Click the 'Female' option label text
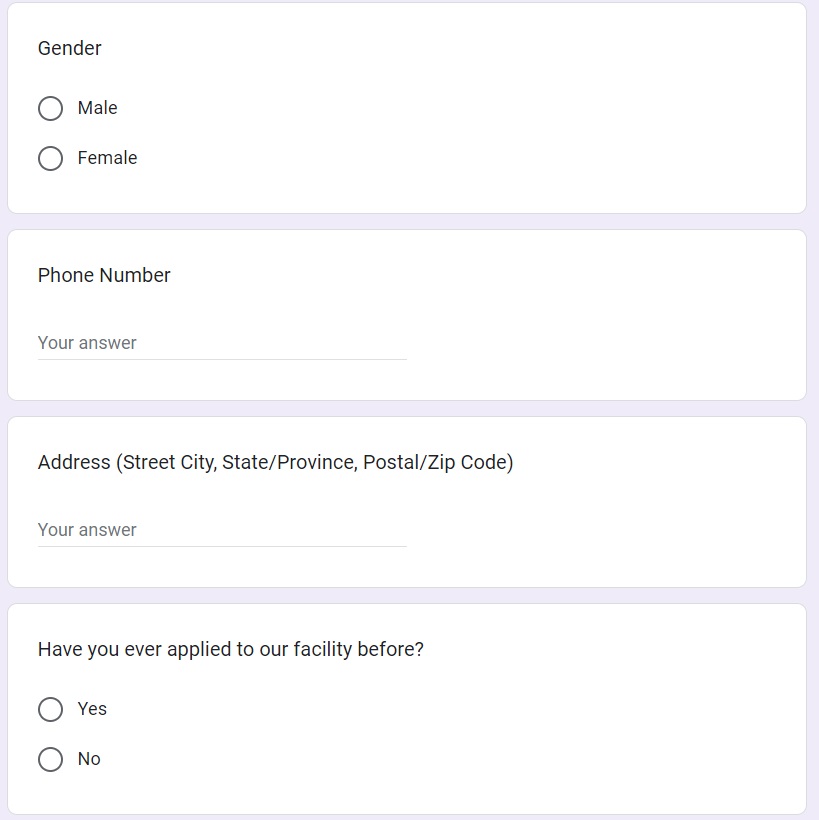The image size is (819, 820). [x=107, y=158]
